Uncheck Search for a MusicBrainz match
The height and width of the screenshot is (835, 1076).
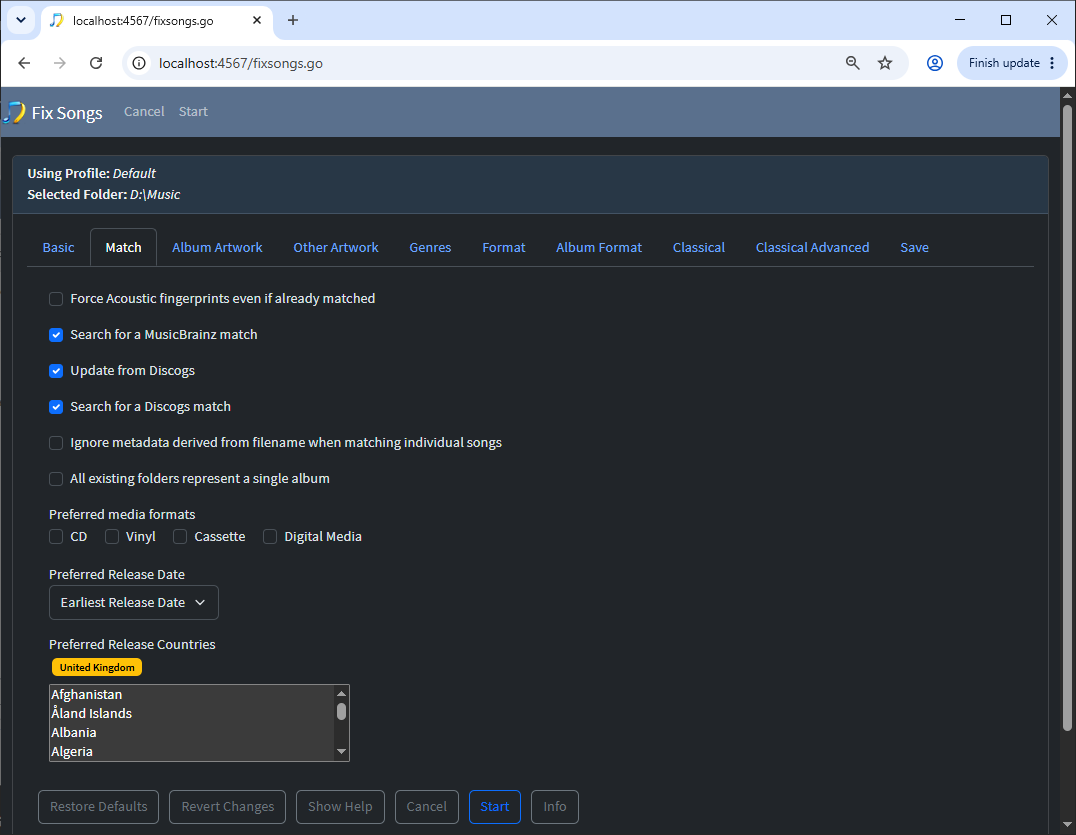pyautogui.click(x=56, y=335)
